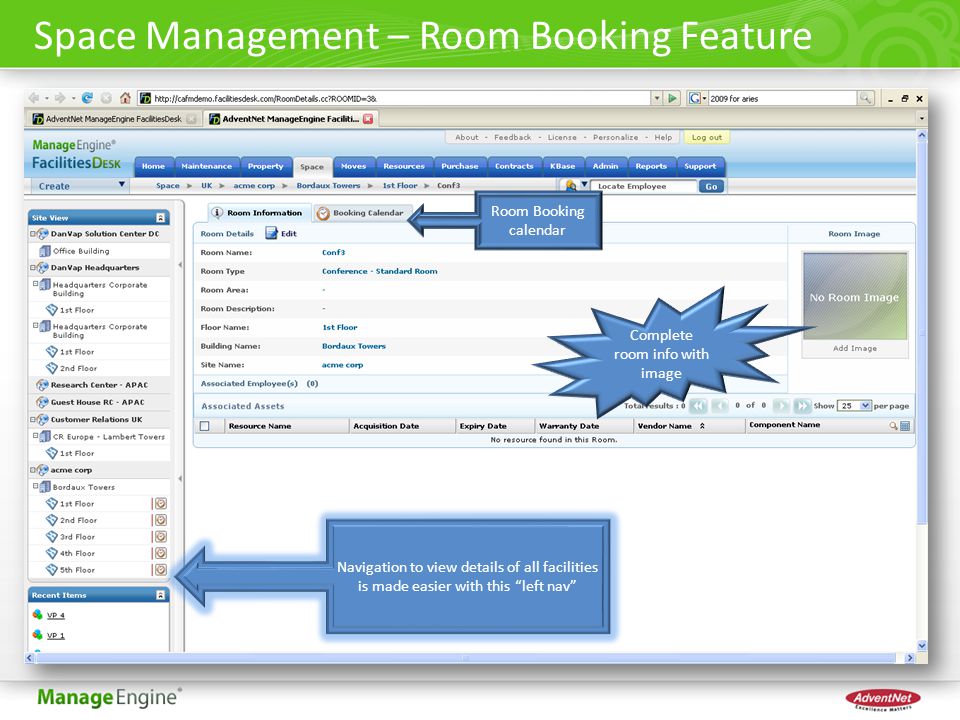Click the browser Forward arrow button
The width and height of the screenshot is (960, 720).
coord(60,98)
